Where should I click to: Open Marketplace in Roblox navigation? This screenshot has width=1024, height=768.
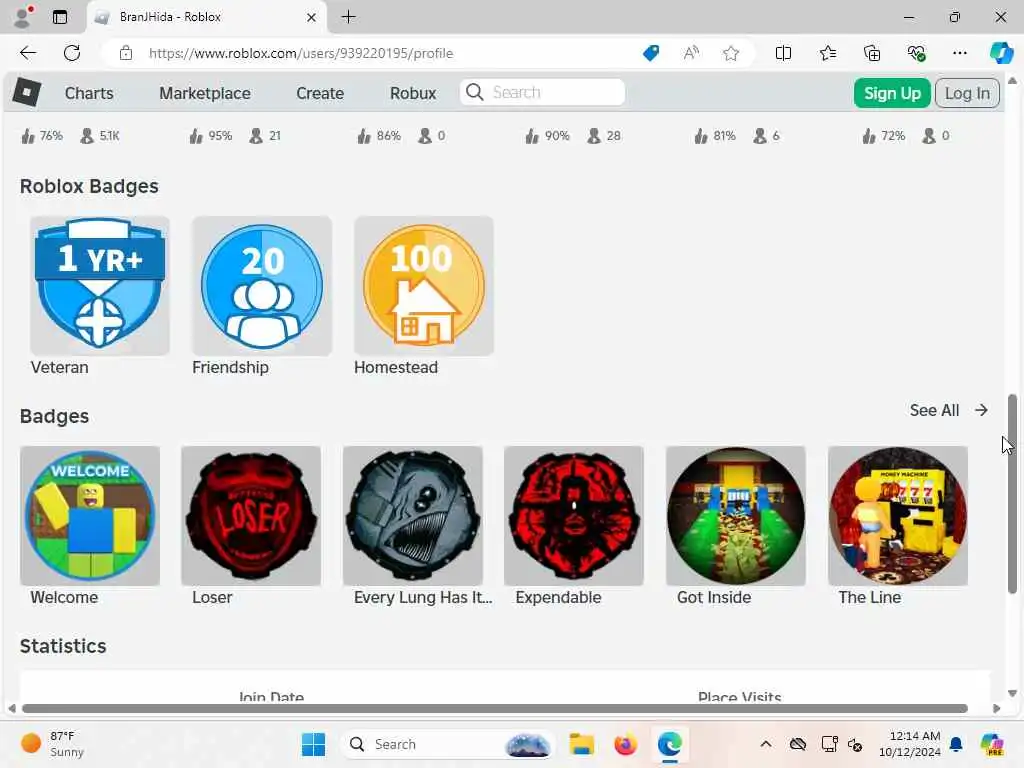click(205, 93)
